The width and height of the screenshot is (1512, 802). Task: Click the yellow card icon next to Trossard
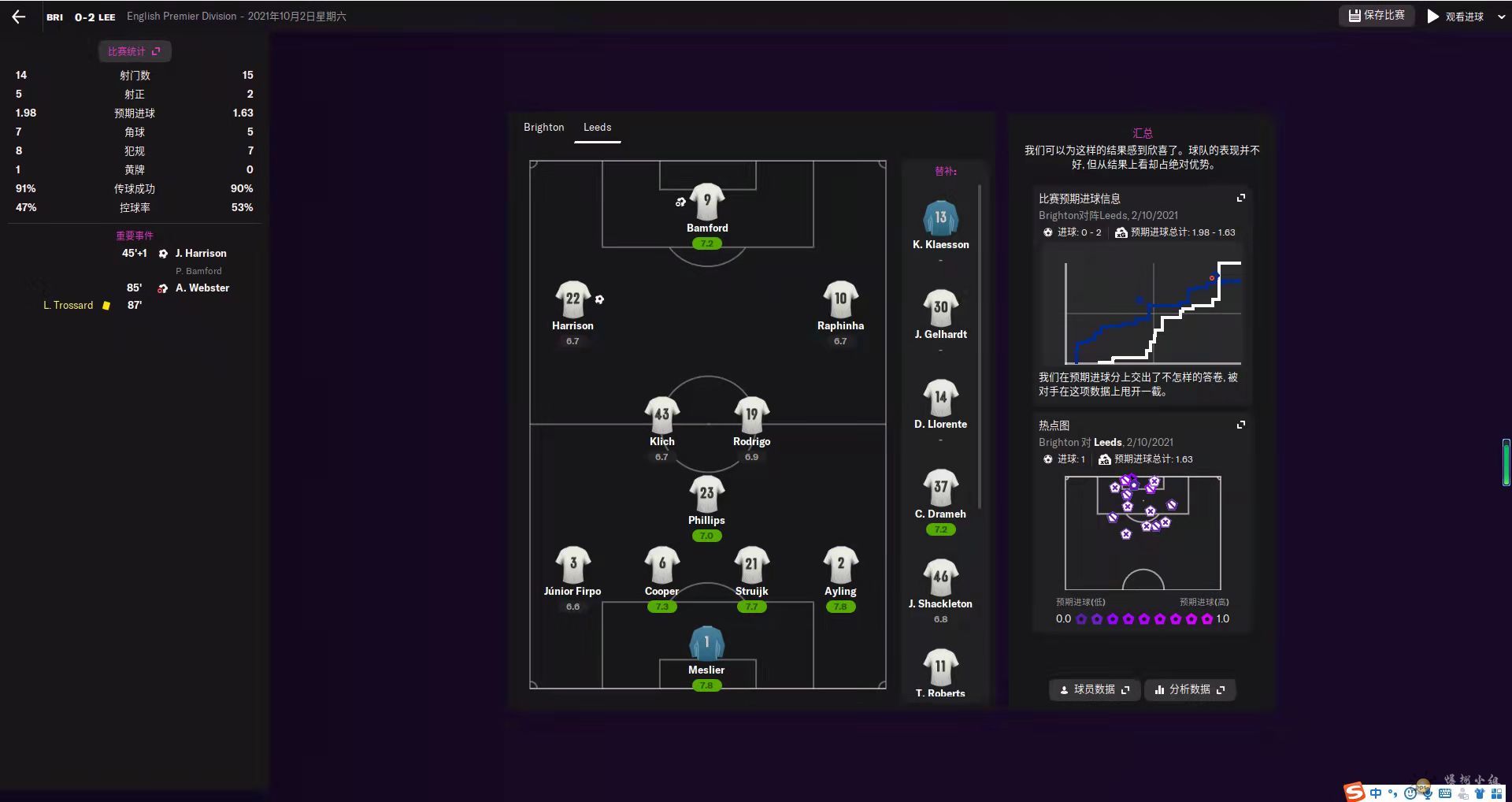[106, 306]
